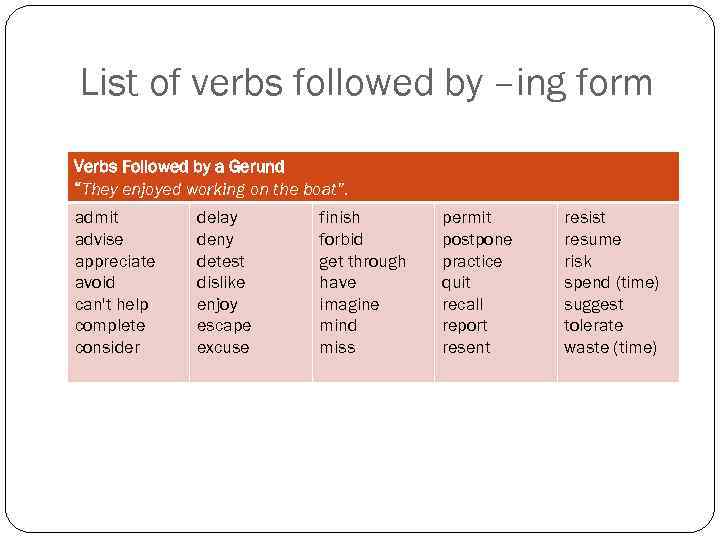Select the 'Verbs Followed by a Gerund' header
720x540 pixels.
[x=179, y=167]
